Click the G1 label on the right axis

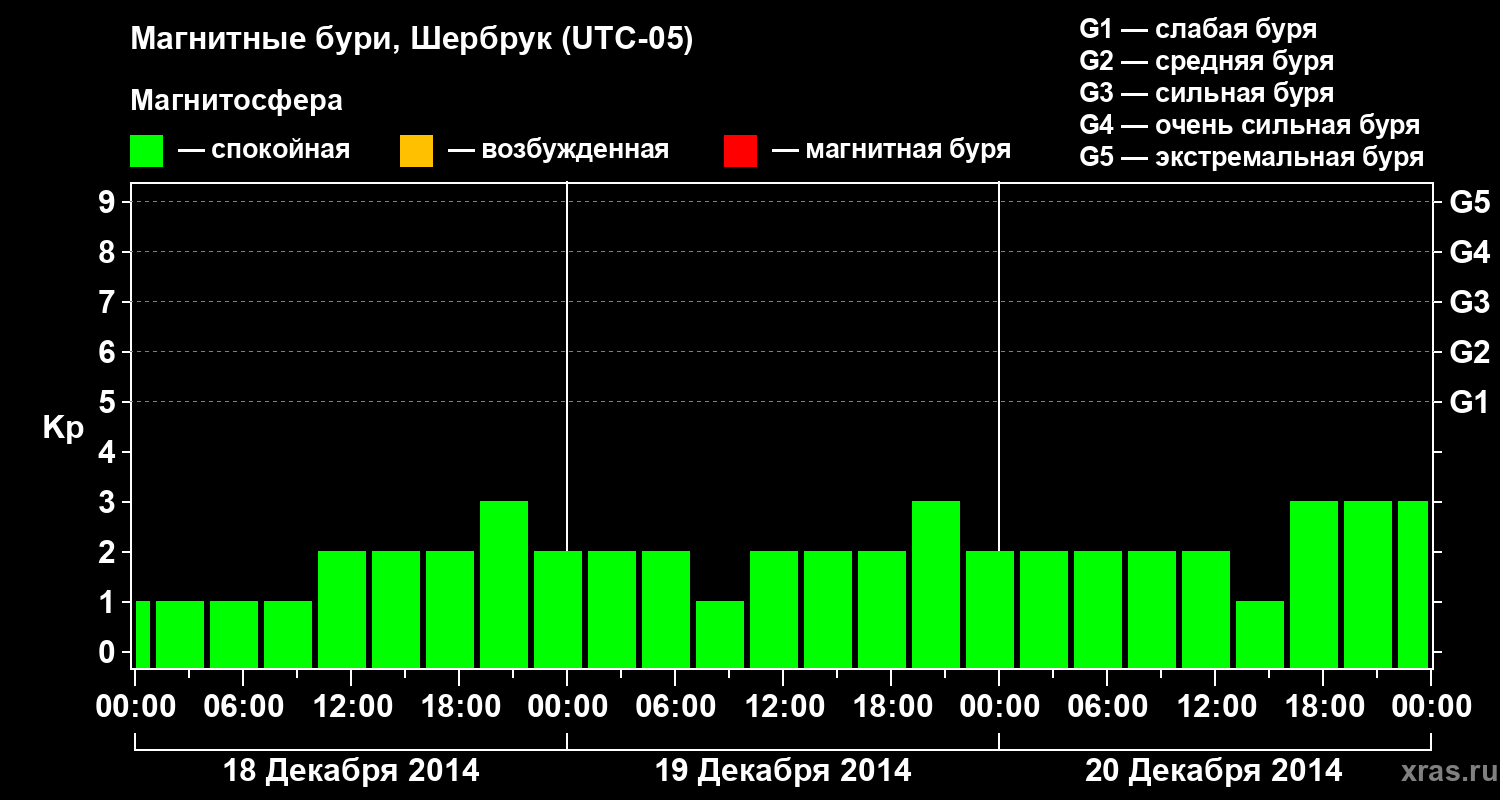1469,403
